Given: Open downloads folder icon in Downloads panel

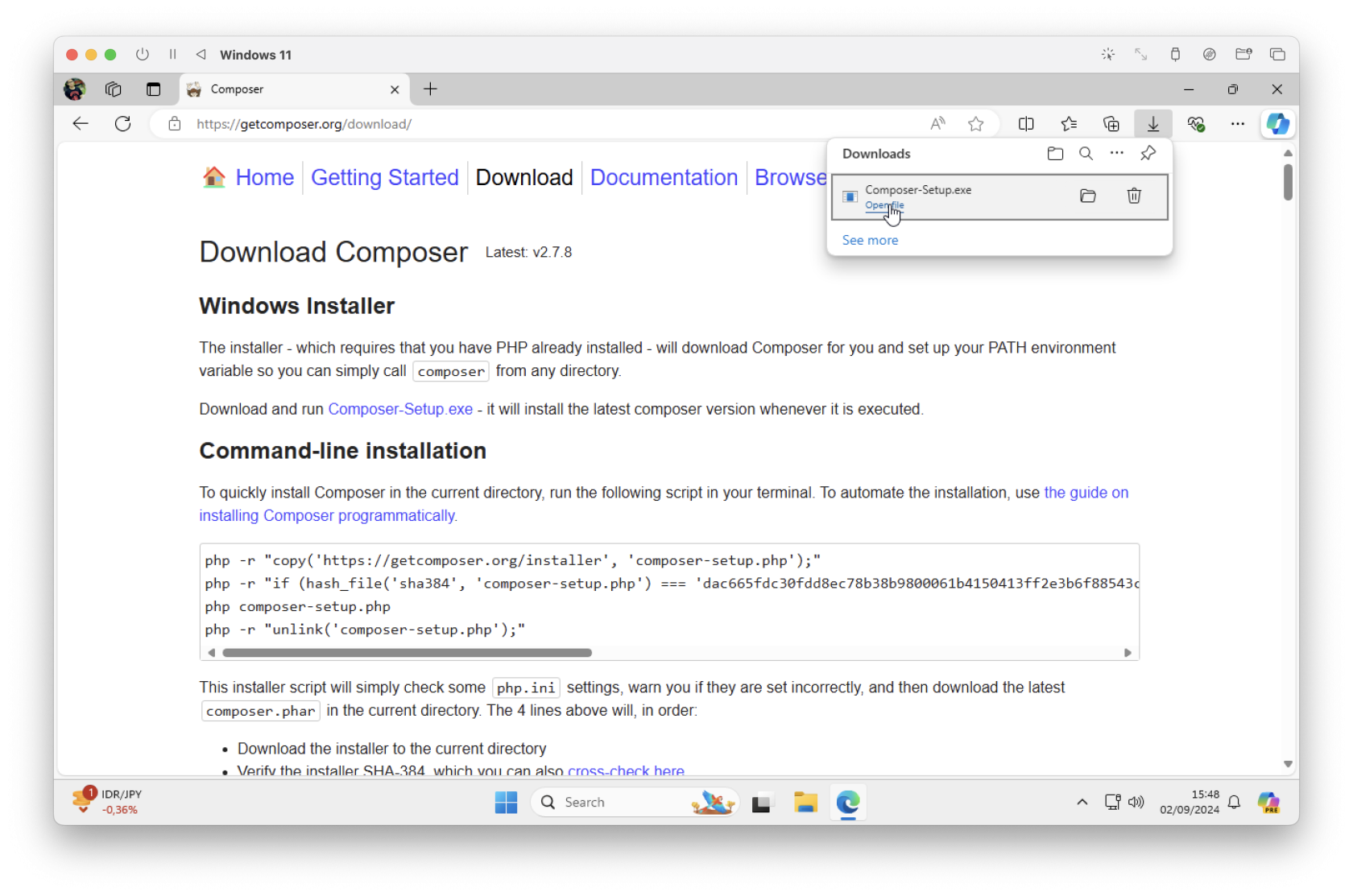Looking at the screenshot, I should (1055, 154).
